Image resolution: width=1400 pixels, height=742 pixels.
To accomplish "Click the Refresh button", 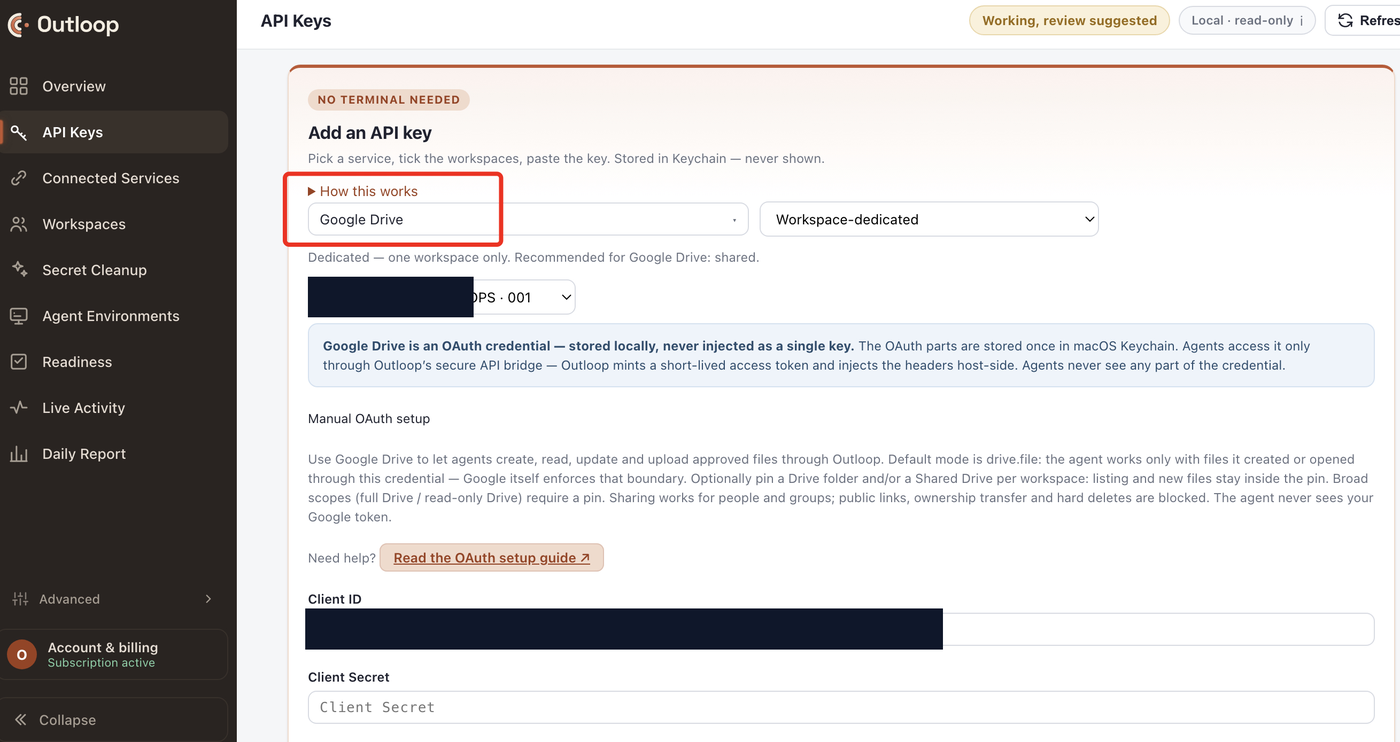I will [1365, 20].
